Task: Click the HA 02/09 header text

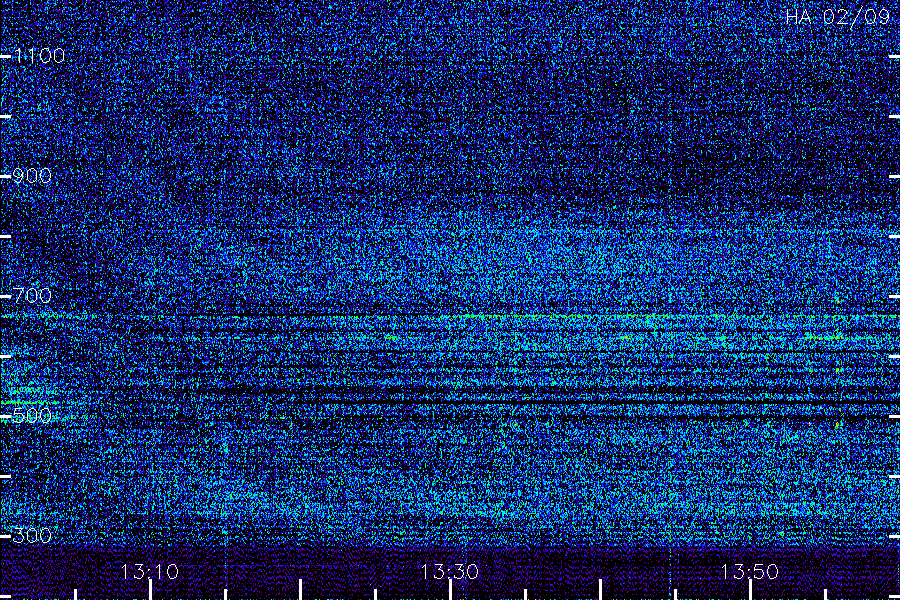Action: pos(837,17)
